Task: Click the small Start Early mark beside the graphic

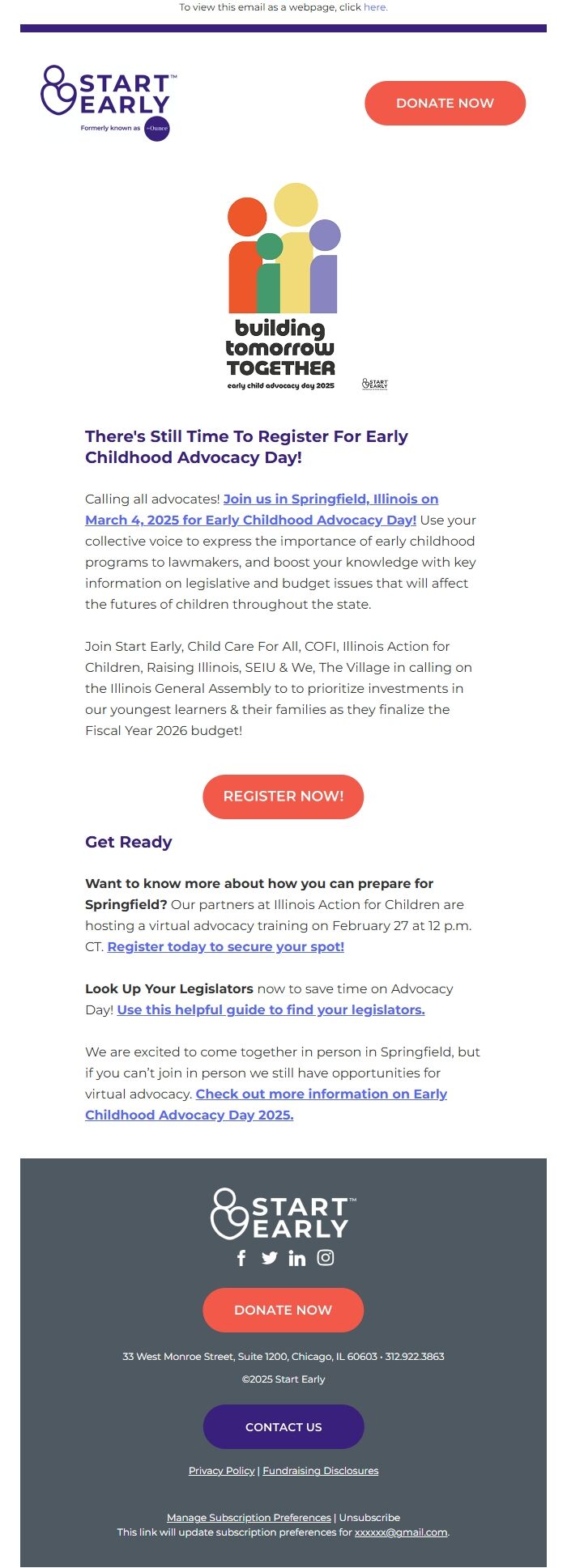Action: click(x=375, y=384)
